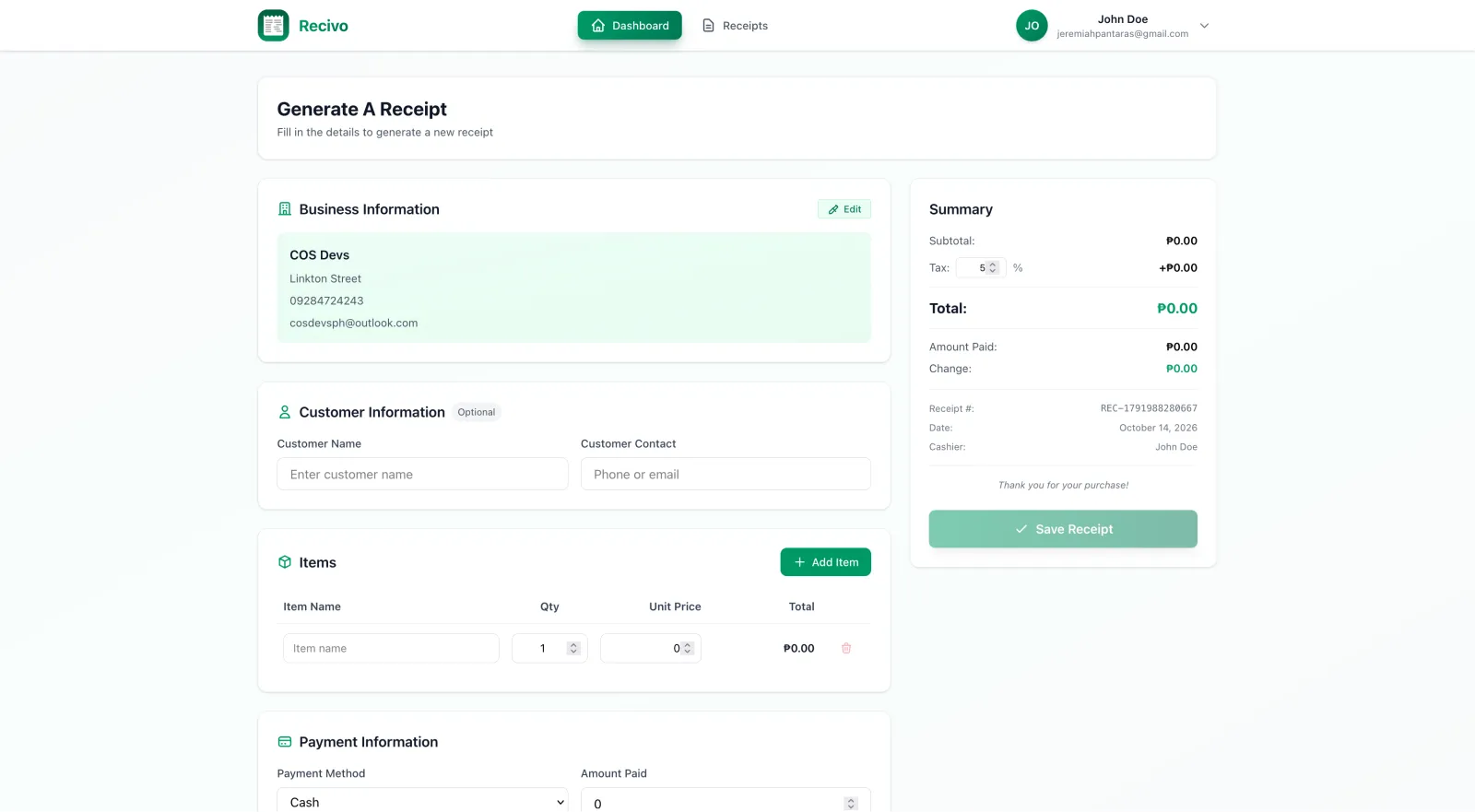Viewport: 1475px width, 812px height.
Task: Click the phone number 09284724243
Action: (326, 300)
